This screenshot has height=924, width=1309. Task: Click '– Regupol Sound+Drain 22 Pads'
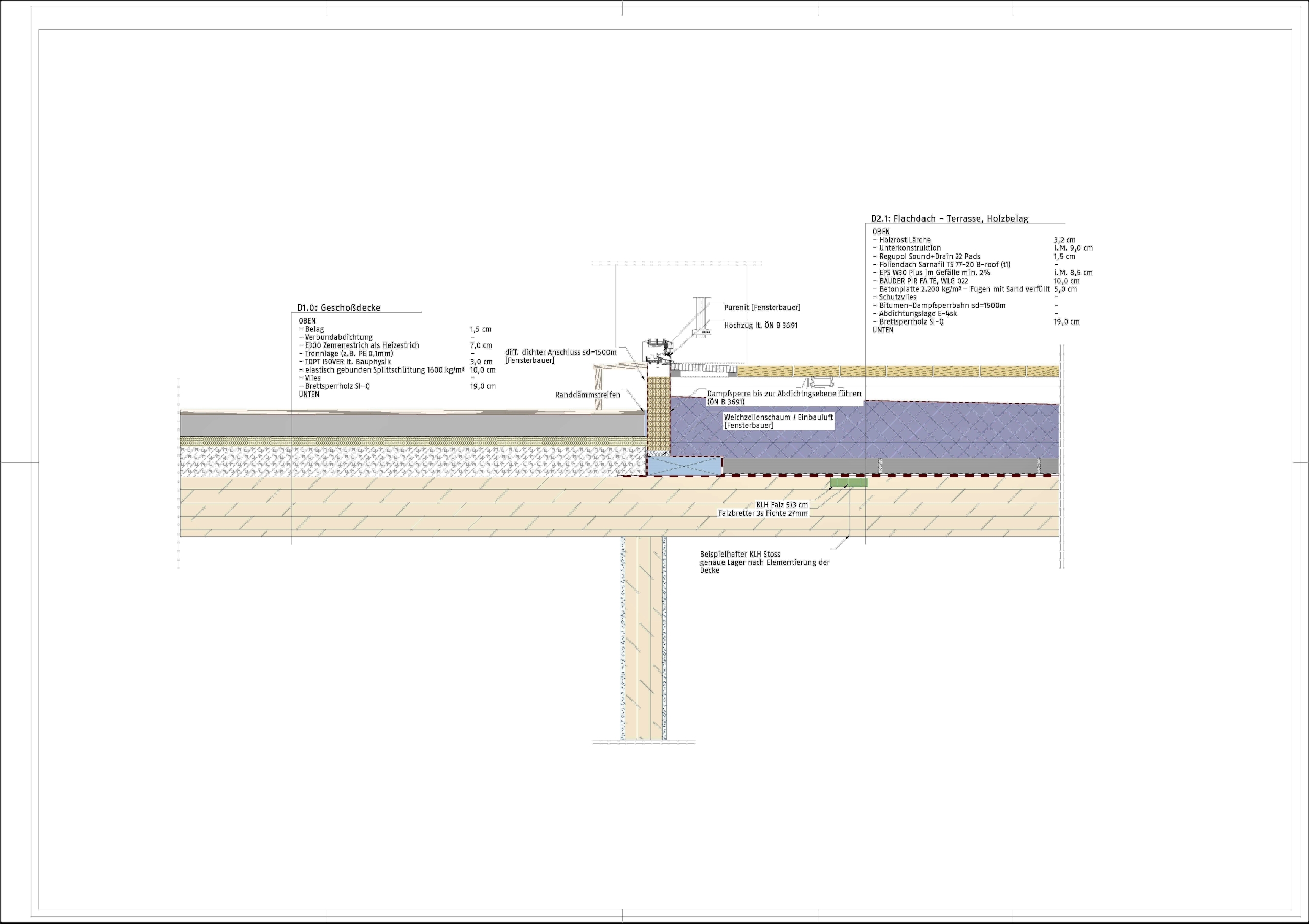coord(927,257)
